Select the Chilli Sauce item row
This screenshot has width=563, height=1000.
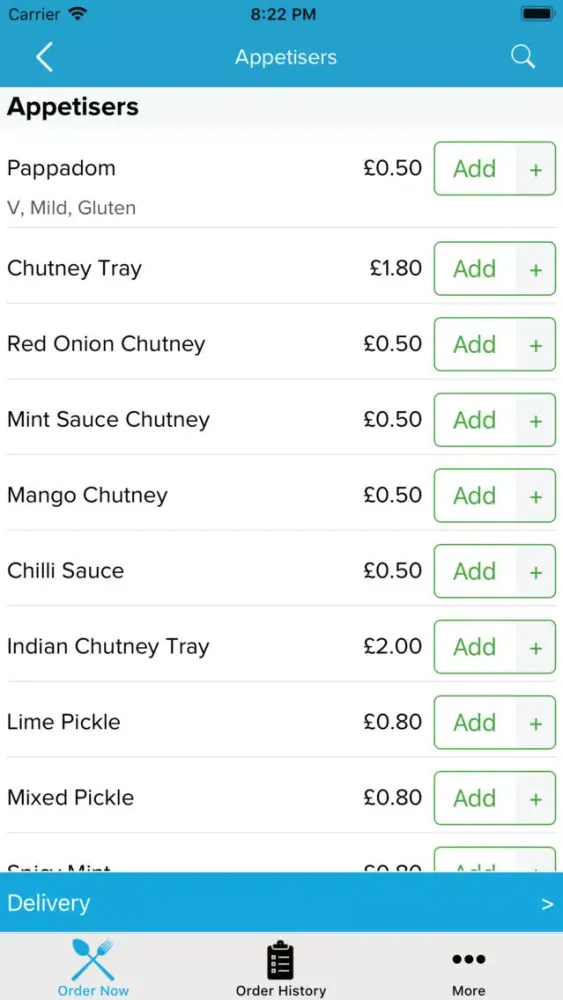281,568
